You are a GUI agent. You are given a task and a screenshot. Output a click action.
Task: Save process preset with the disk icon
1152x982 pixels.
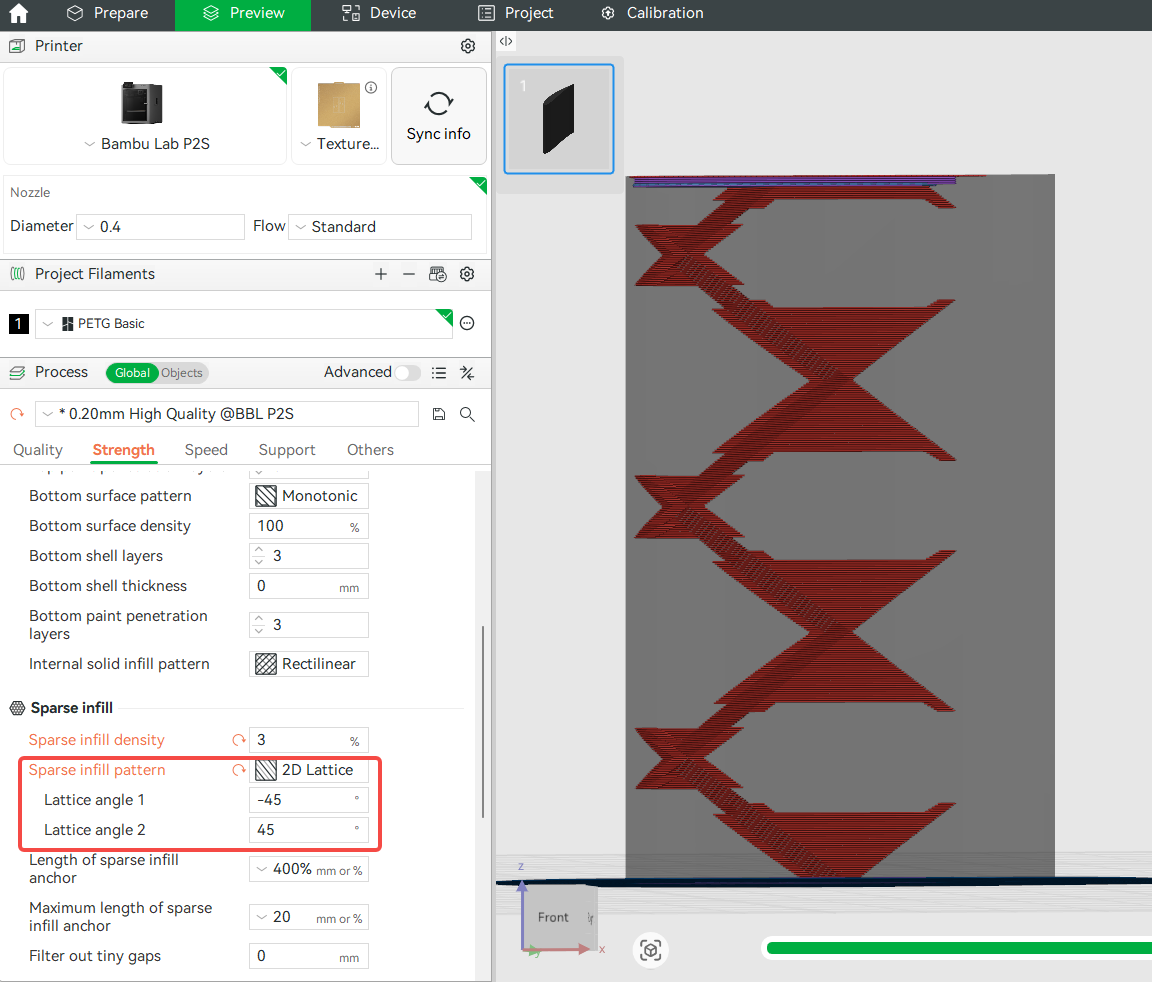[x=438, y=414]
